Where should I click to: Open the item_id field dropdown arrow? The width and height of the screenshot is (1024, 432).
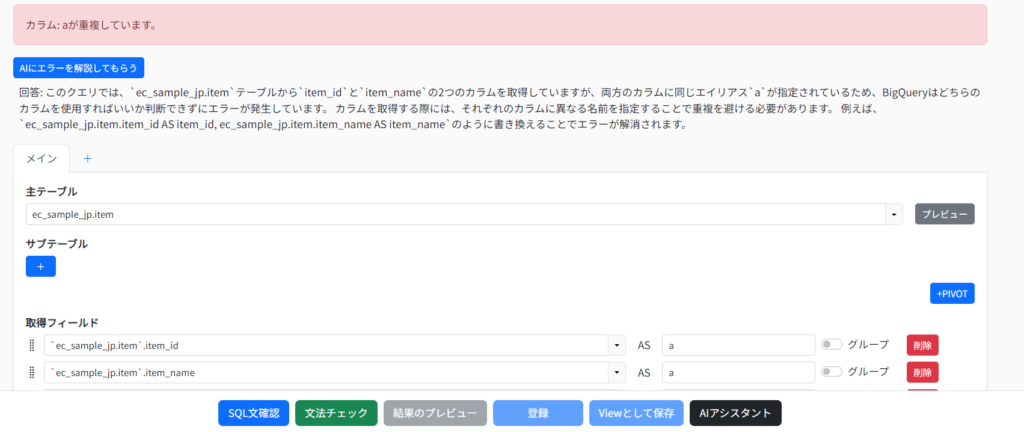[616, 345]
